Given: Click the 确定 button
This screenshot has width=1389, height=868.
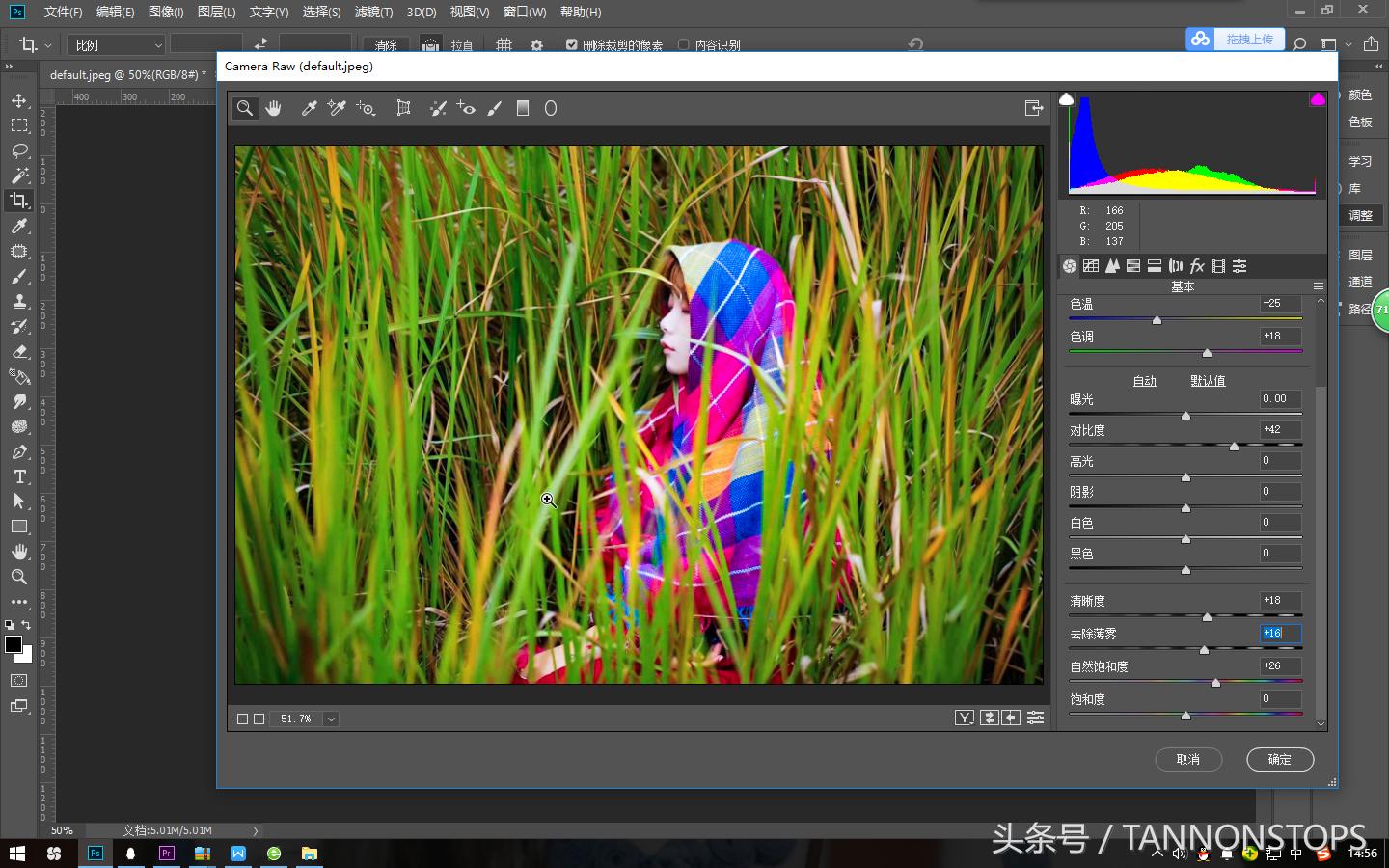Looking at the screenshot, I should [1279, 760].
